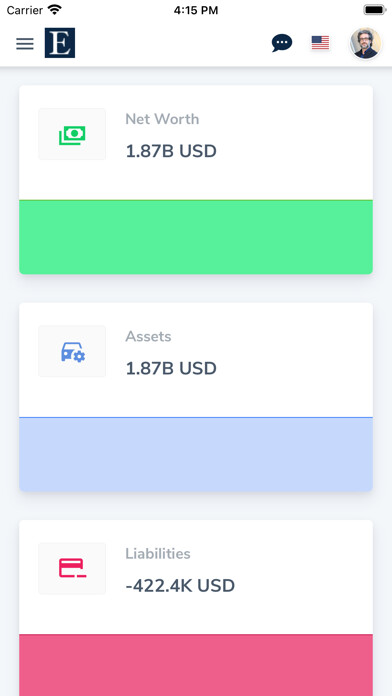Open the hamburger navigation menu
Viewport: 392px width, 696px height.
[25, 44]
